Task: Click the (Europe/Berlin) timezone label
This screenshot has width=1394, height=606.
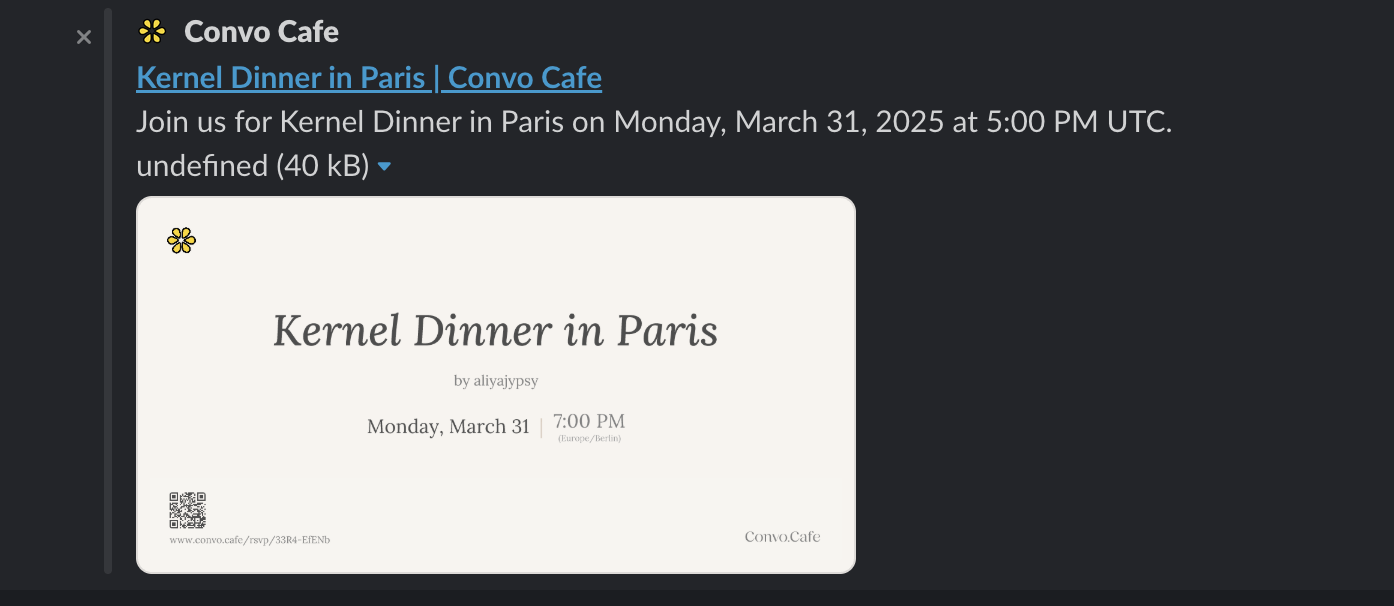Action: click(x=589, y=438)
